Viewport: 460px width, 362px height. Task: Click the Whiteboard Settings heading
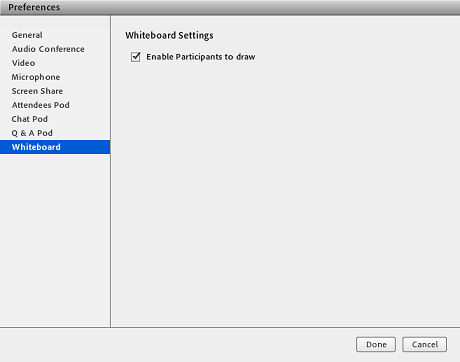click(x=169, y=35)
